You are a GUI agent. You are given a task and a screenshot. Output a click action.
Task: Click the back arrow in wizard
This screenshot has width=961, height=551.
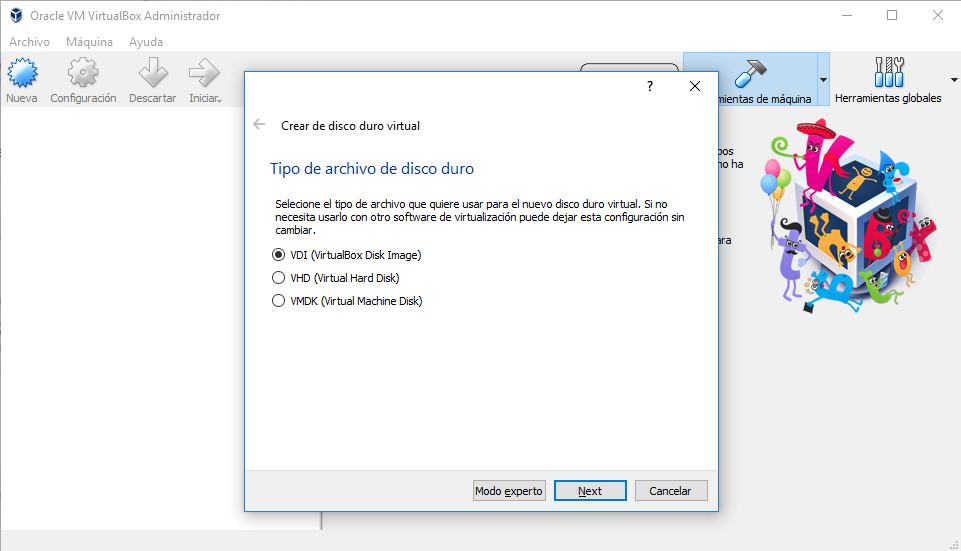click(260, 125)
